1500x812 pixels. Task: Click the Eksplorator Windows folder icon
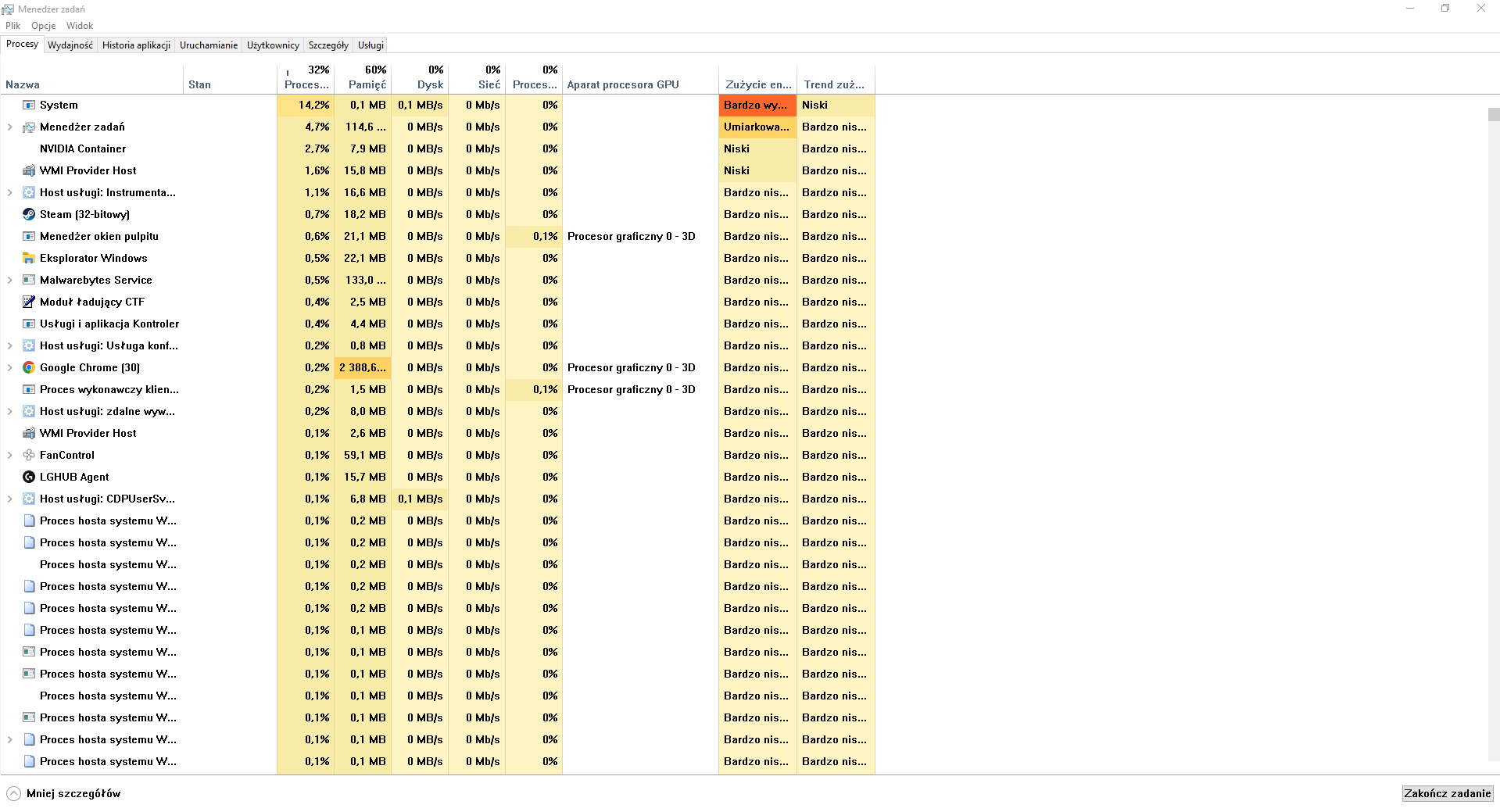[x=29, y=258]
